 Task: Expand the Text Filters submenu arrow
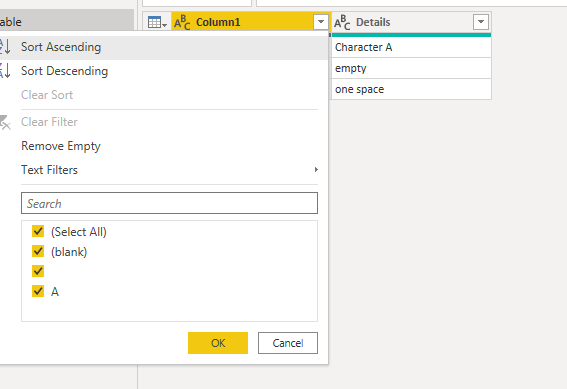(x=316, y=170)
